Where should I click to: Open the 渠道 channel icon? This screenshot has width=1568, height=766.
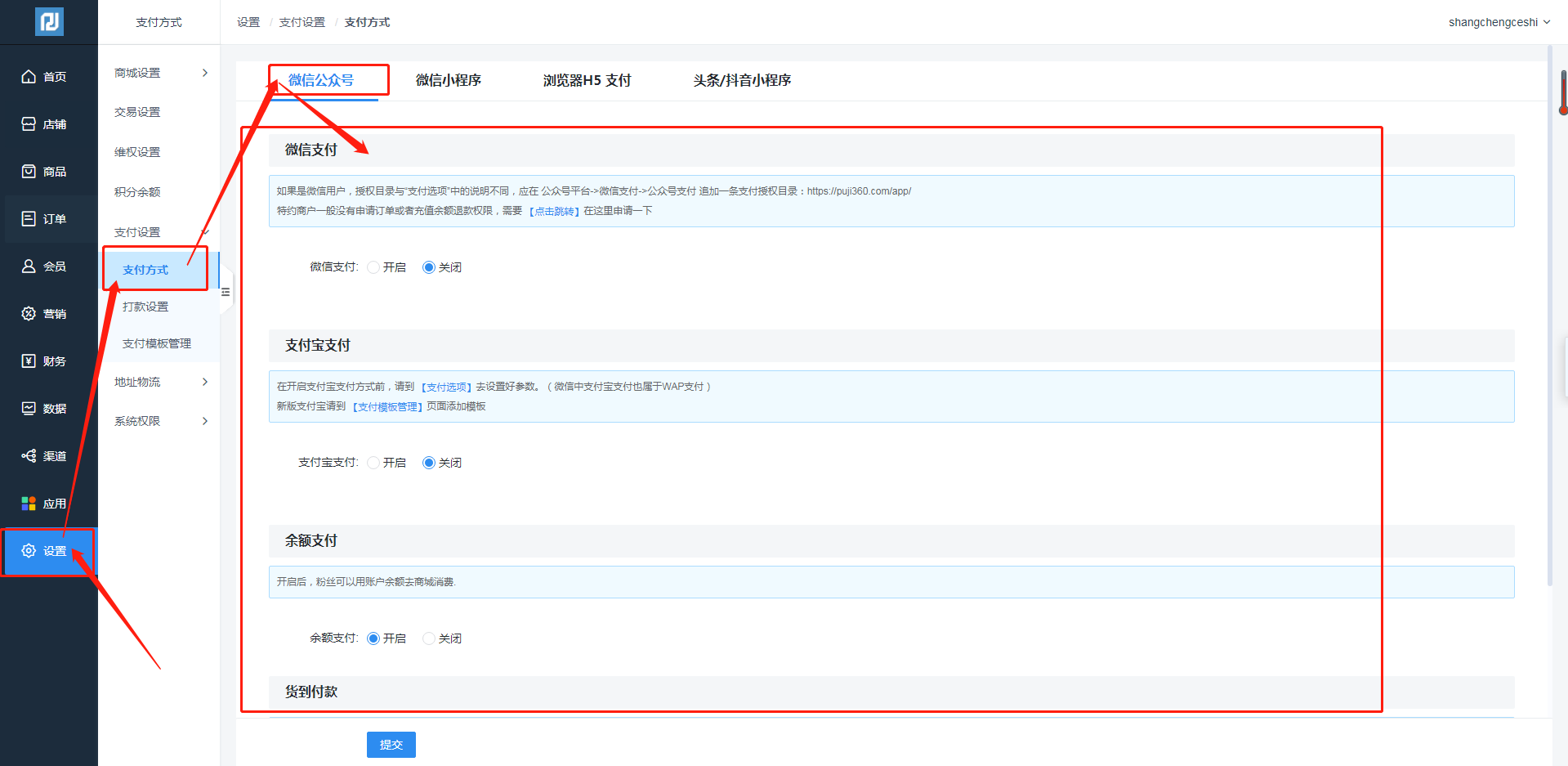tap(29, 456)
